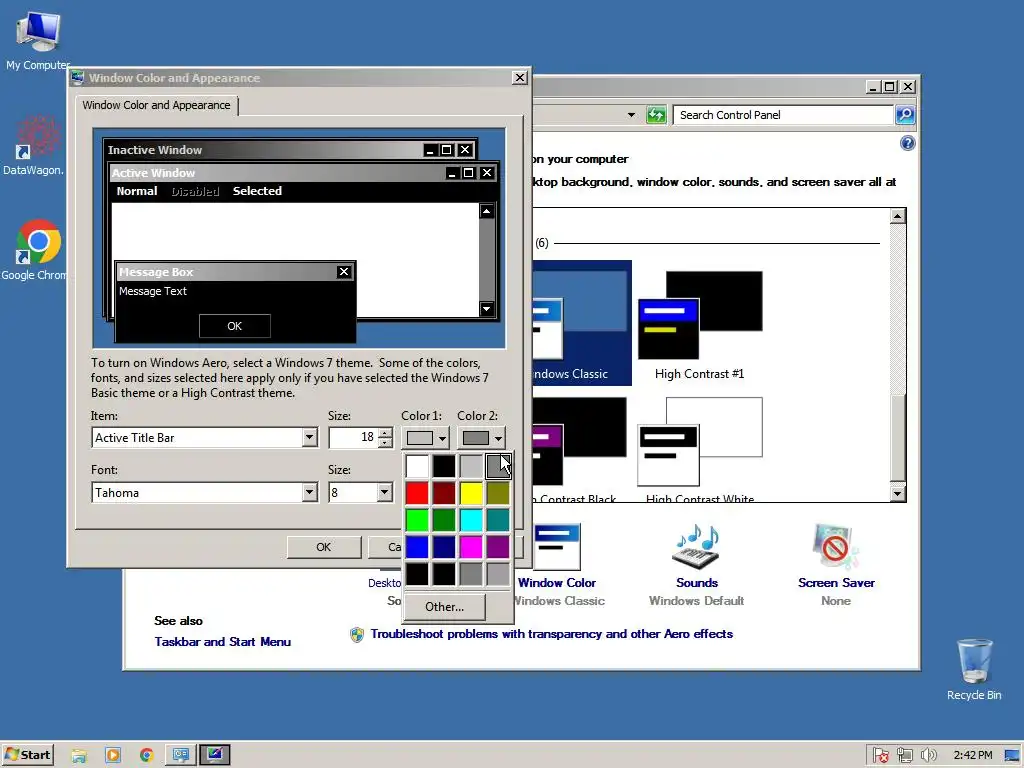Click the Sounds link text

click(x=696, y=583)
